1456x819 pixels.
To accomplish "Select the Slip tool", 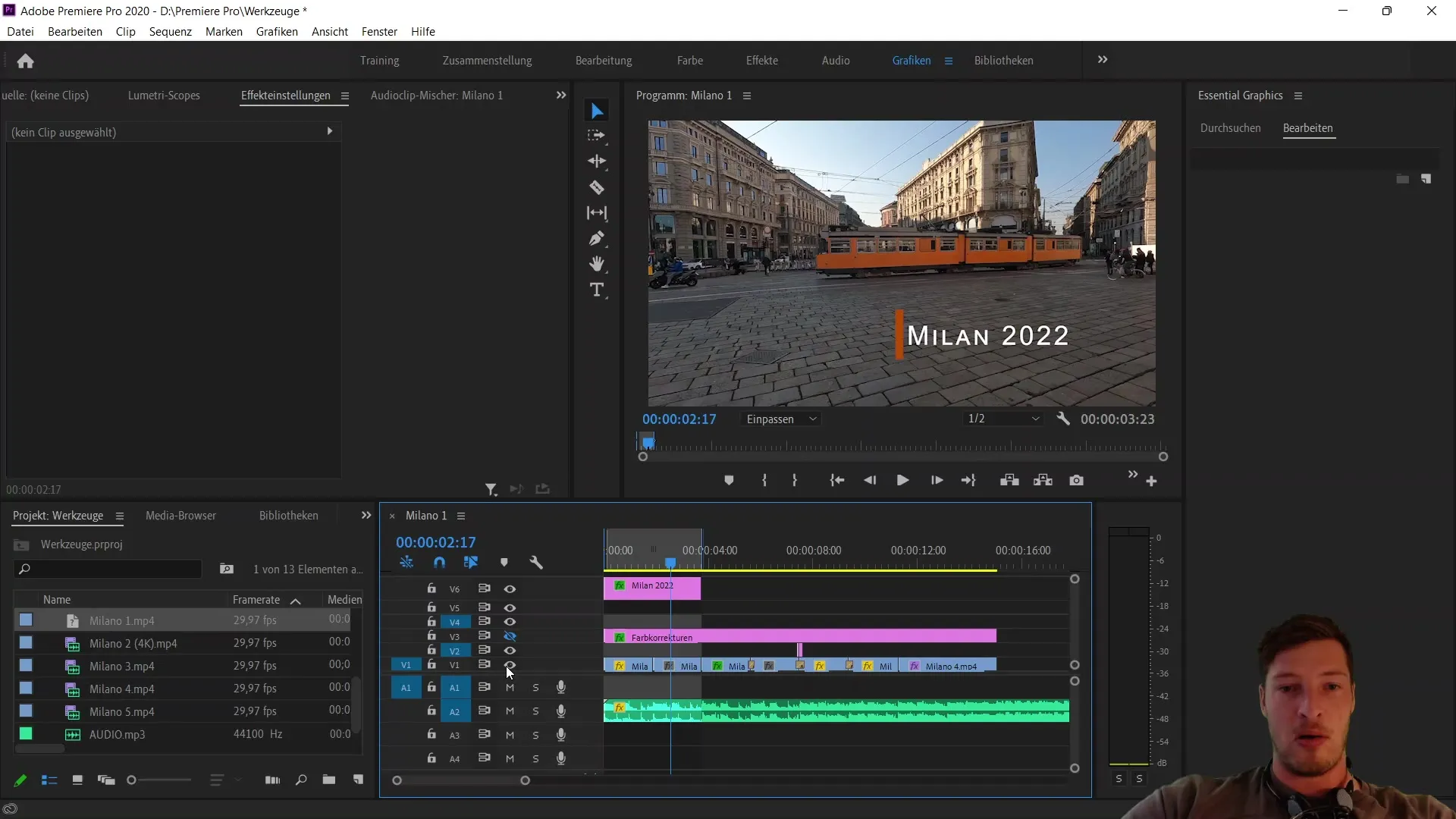I will coord(597,213).
